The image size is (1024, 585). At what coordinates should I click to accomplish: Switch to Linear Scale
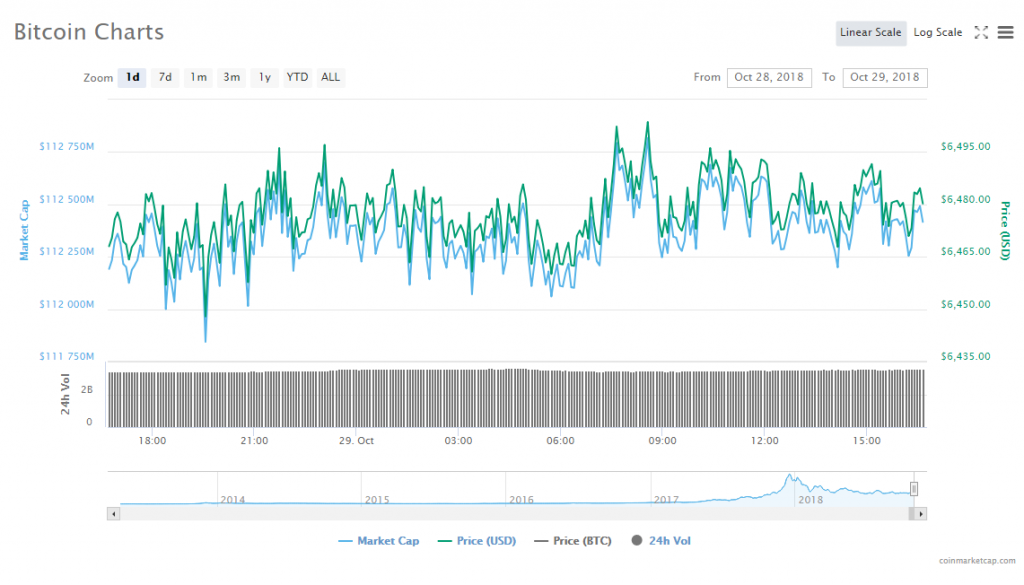pyautogui.click(x=870, y=33)
